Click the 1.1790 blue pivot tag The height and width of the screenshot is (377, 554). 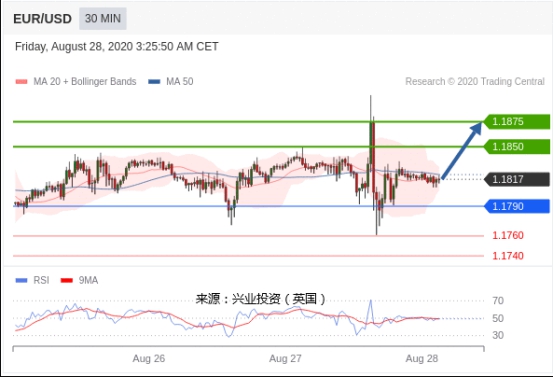[517, 206]
